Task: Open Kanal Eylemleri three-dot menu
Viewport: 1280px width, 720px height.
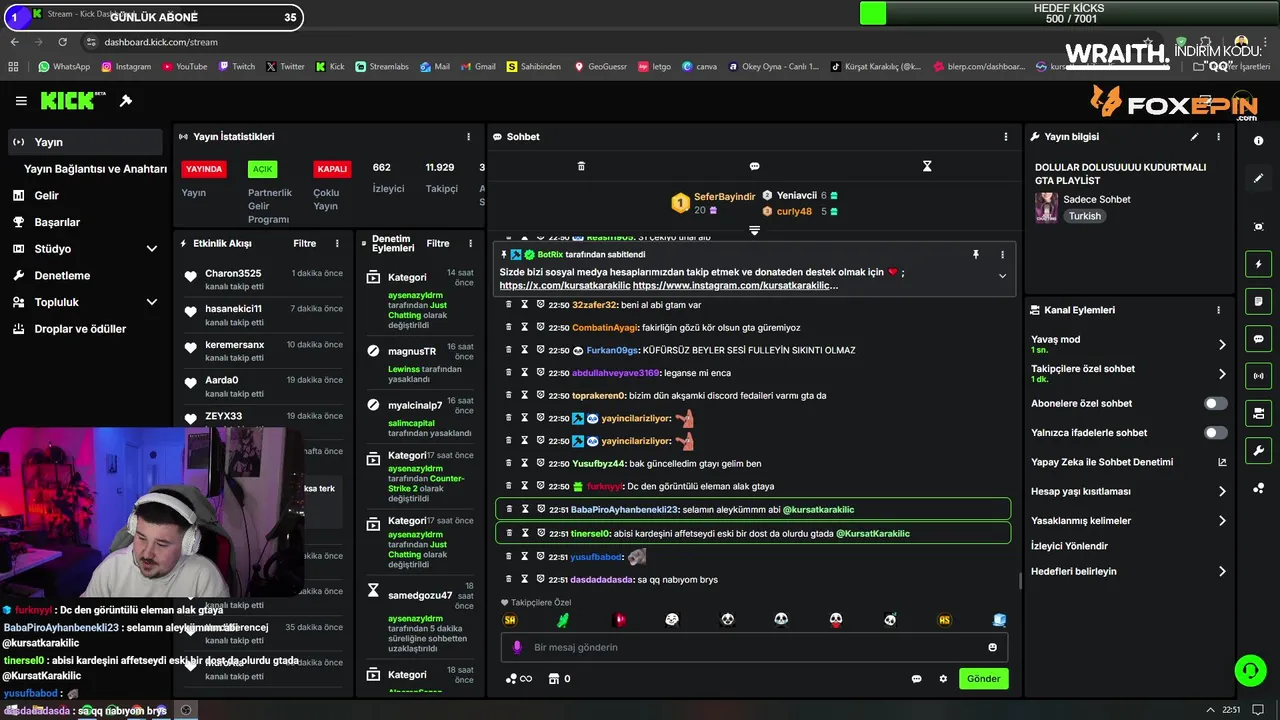Action: click(x=1218, y=310)
